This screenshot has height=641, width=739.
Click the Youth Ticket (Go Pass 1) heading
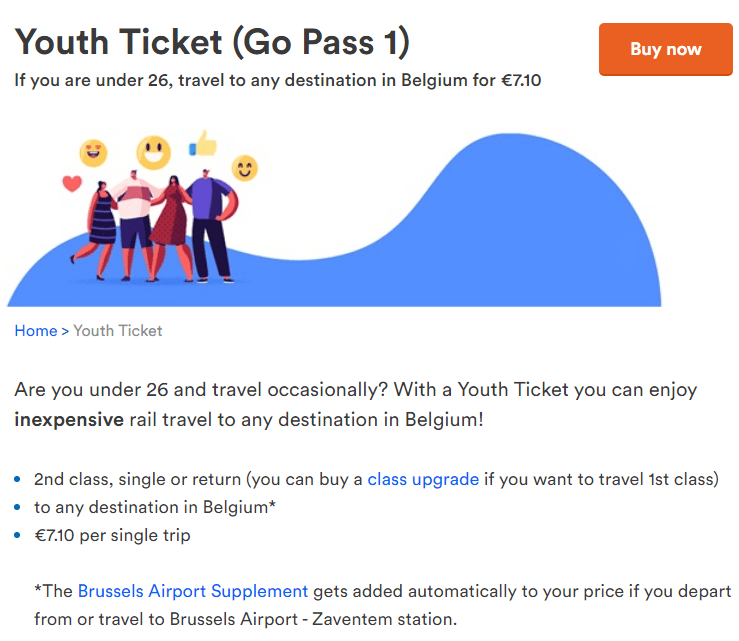point(212,41)
